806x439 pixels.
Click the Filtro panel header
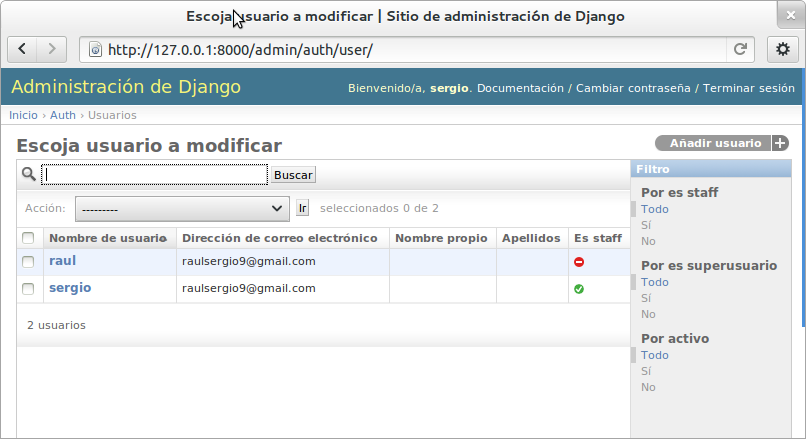(x=711, y=169)
